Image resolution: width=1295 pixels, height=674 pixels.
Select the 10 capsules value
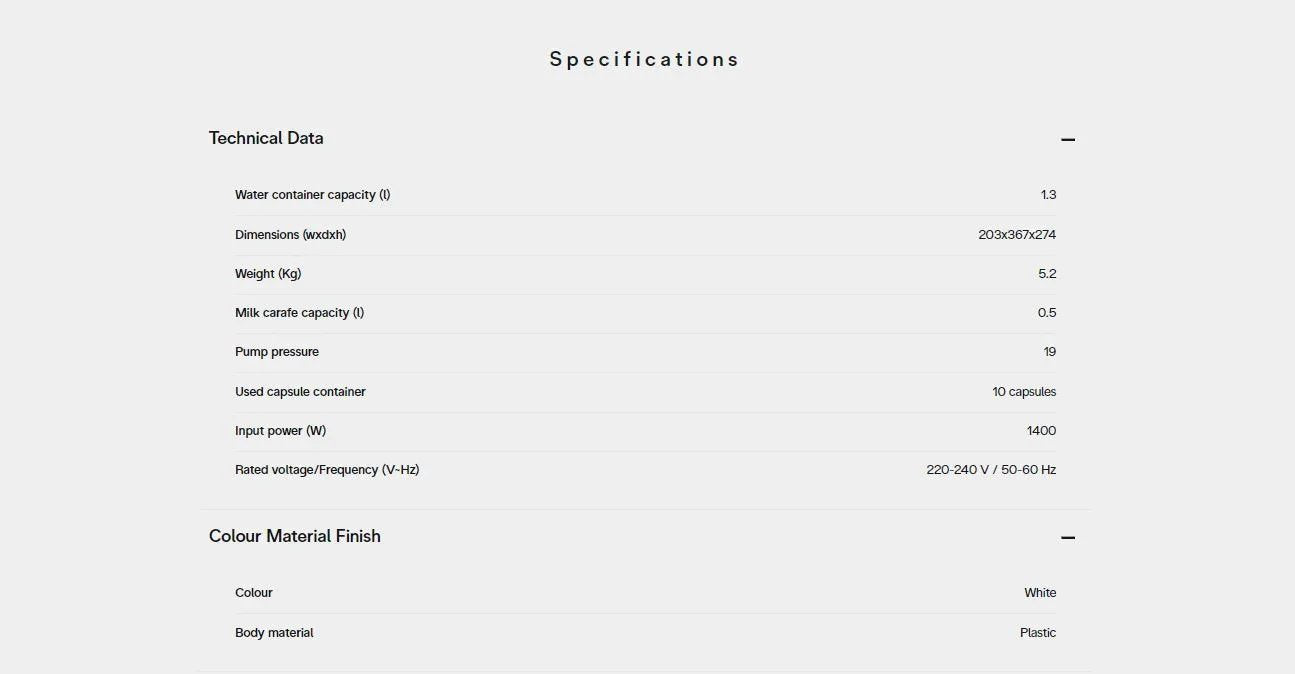tap(1024, 392)
